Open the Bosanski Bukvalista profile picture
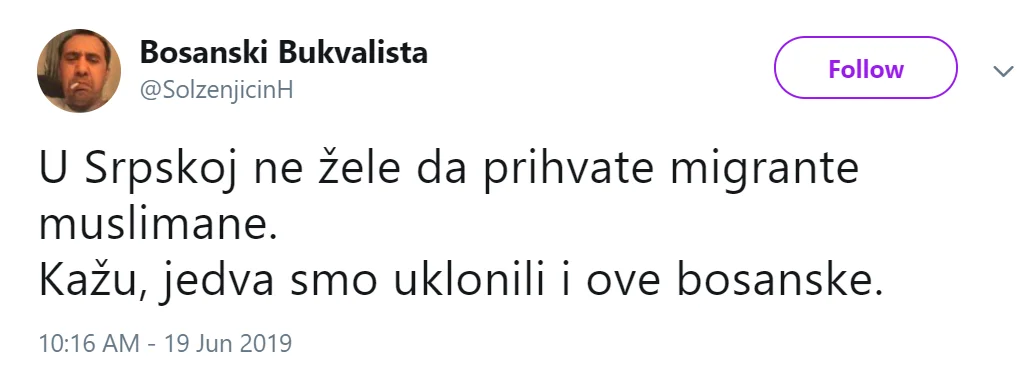Image resolution: width=1030 pixels, height=371 pixels. coord(79,70)
